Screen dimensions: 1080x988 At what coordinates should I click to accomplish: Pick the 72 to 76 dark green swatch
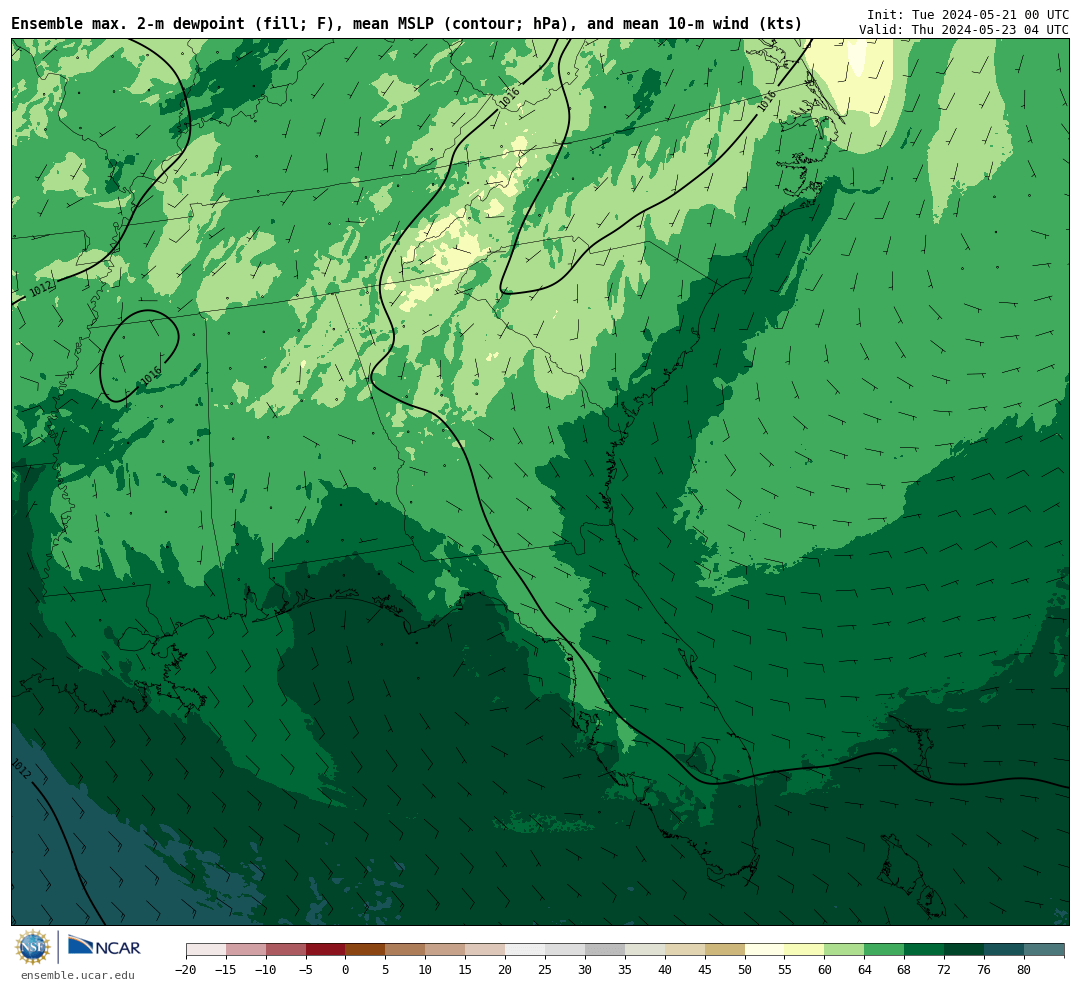click(965, 950)
